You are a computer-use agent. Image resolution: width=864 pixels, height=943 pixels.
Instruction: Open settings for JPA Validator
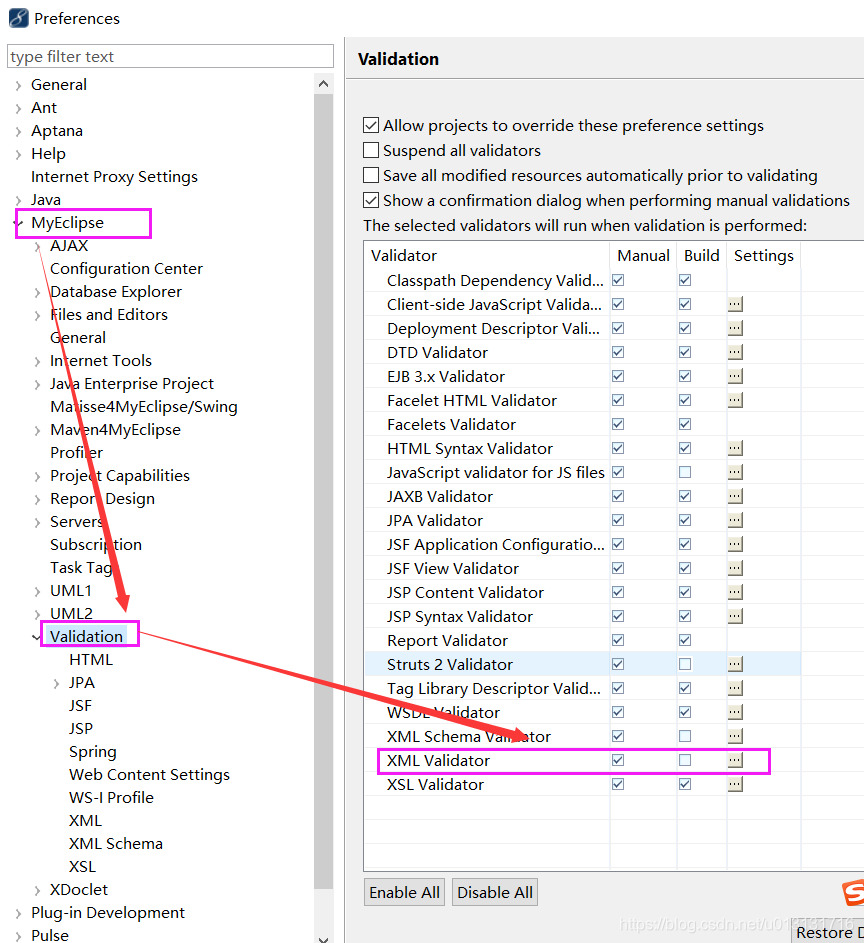tap(735, 520)
